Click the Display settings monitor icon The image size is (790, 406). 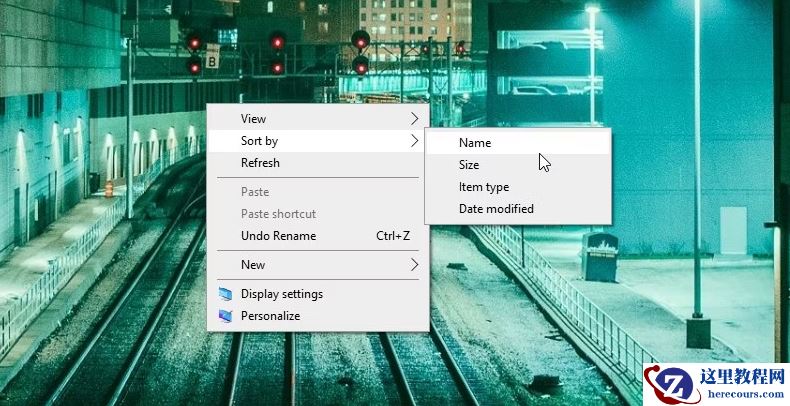pyautogui.click(x=225, y=294)
